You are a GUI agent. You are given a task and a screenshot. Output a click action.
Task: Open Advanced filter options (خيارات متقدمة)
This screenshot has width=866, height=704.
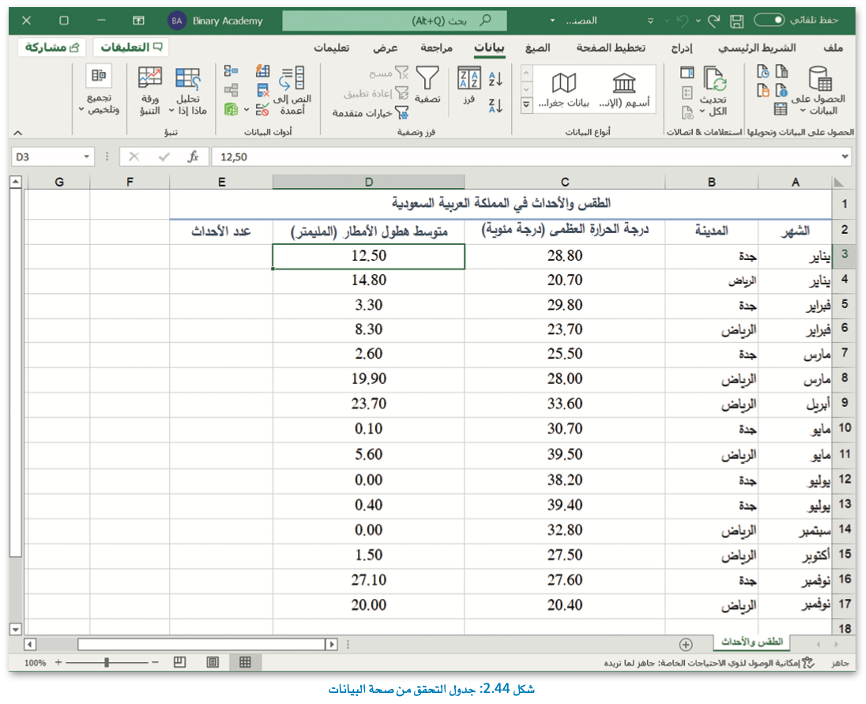370,113
